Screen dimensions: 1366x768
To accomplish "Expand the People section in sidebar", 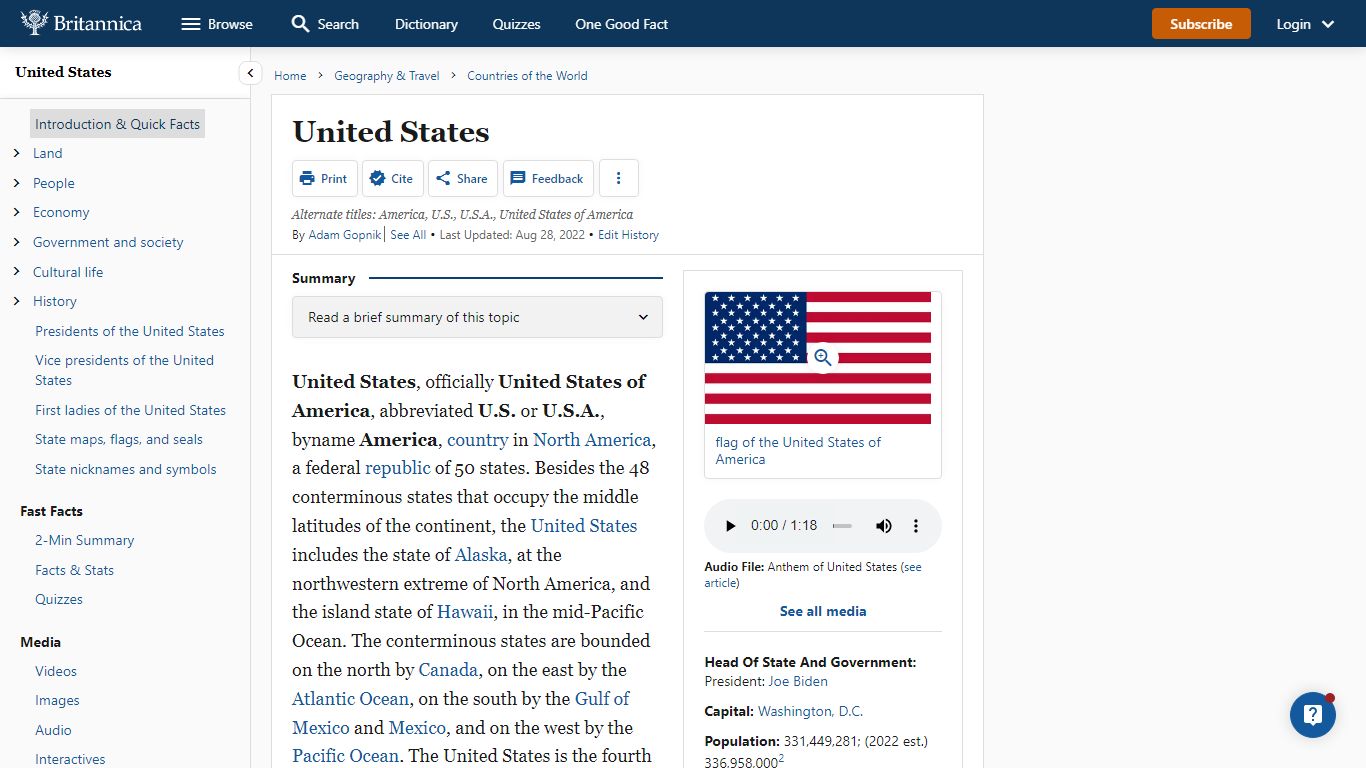I will coord(17,183).
